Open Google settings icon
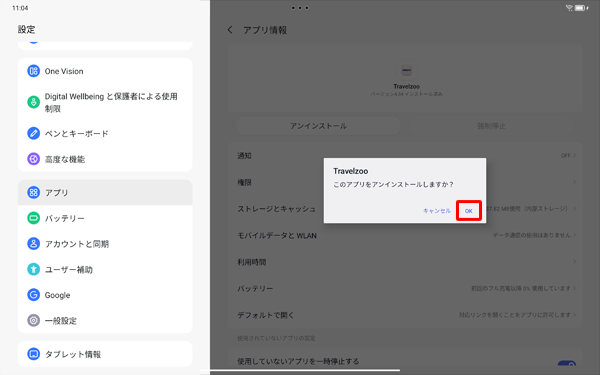The image size is (600, 375). point(33,295)
